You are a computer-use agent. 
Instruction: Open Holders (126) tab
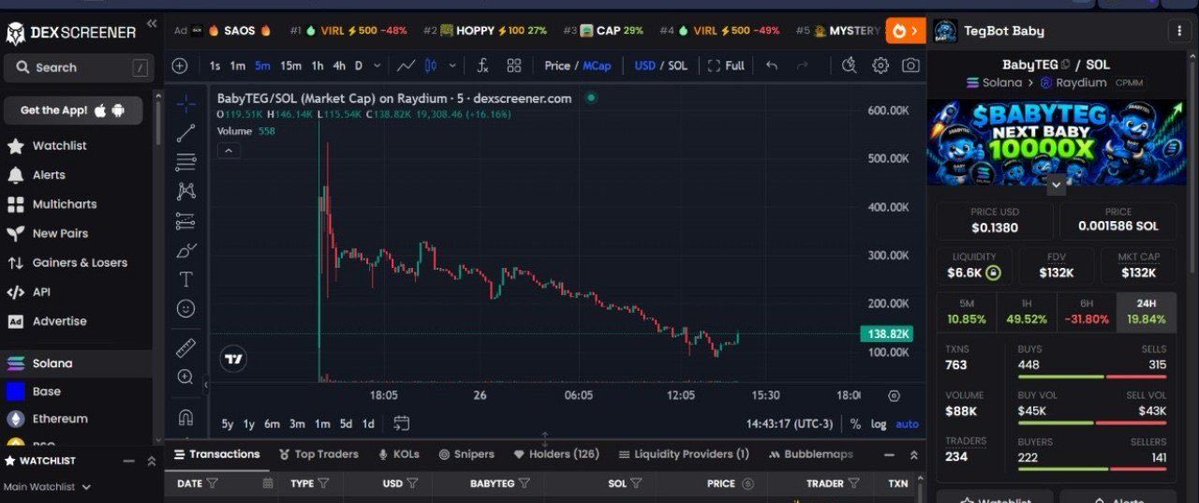click(x=556, y=454)
